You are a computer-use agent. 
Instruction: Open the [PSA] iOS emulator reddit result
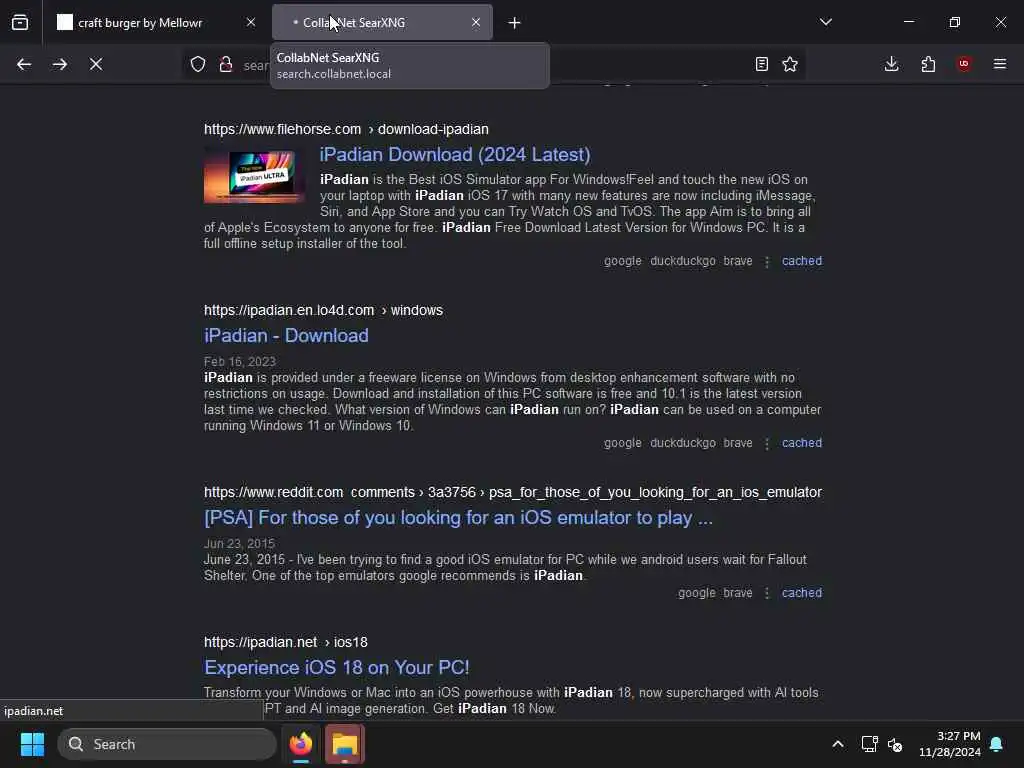tap(458, 518)
